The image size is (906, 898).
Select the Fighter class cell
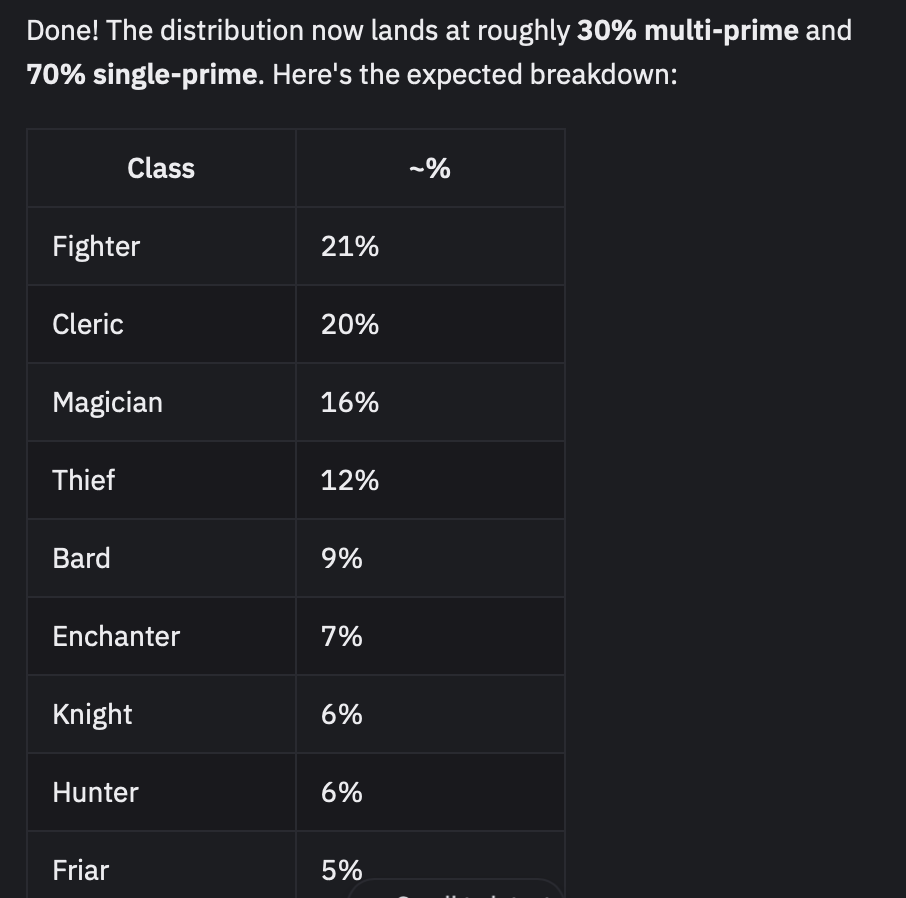click(97, 246)
